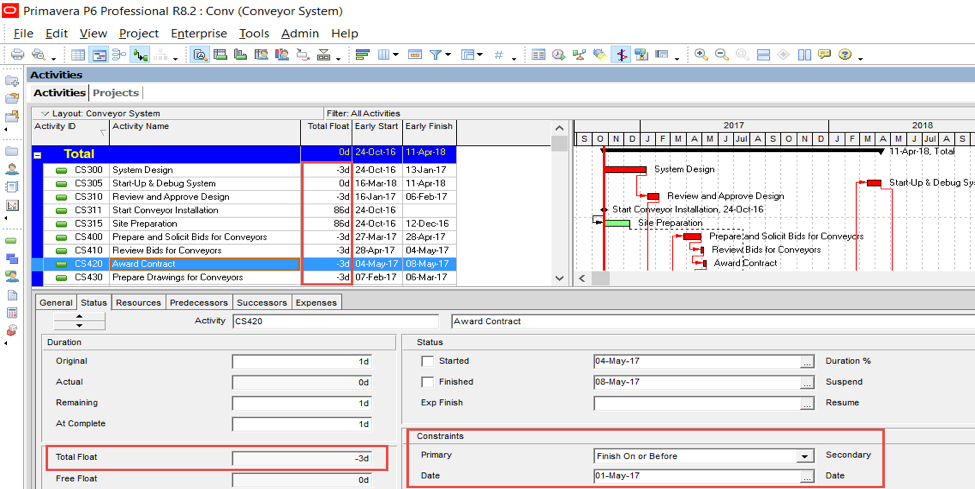This screenshot has width=975, height=489.
Task: Open the File menu
Action: pyautogui.click(x=24, y=34)
